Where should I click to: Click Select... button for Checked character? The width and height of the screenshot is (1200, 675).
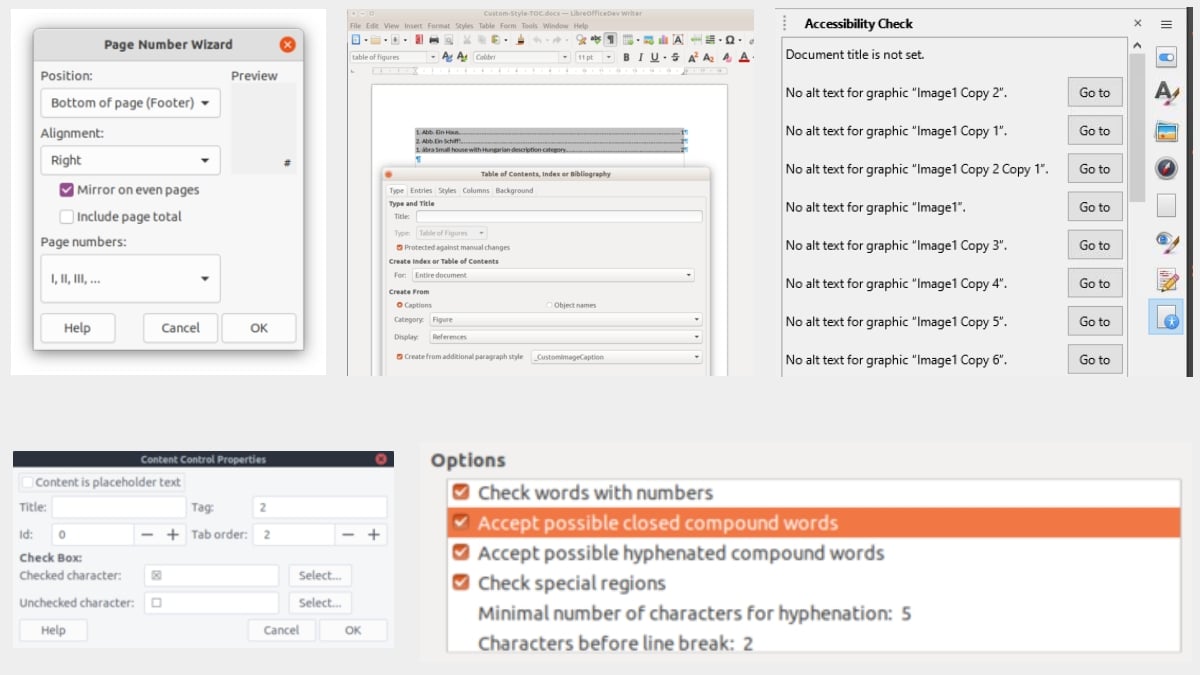[320, 576]
